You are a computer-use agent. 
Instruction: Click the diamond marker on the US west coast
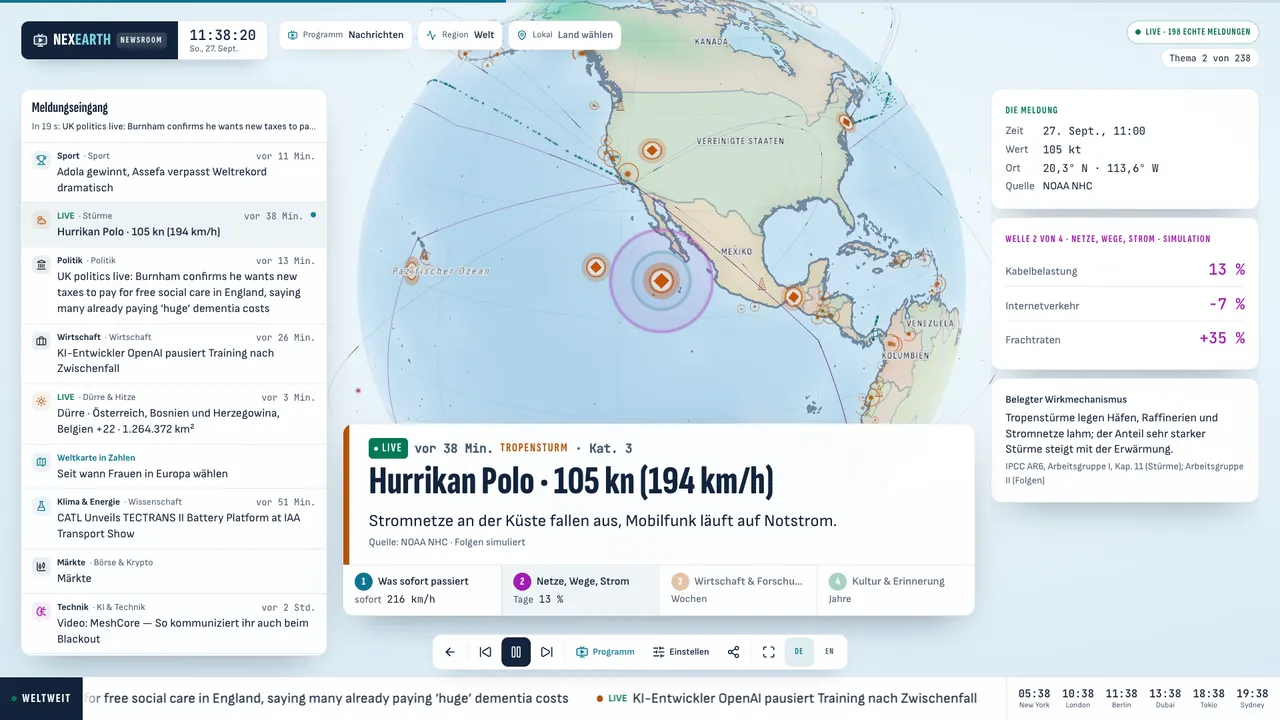pos(652,150)
